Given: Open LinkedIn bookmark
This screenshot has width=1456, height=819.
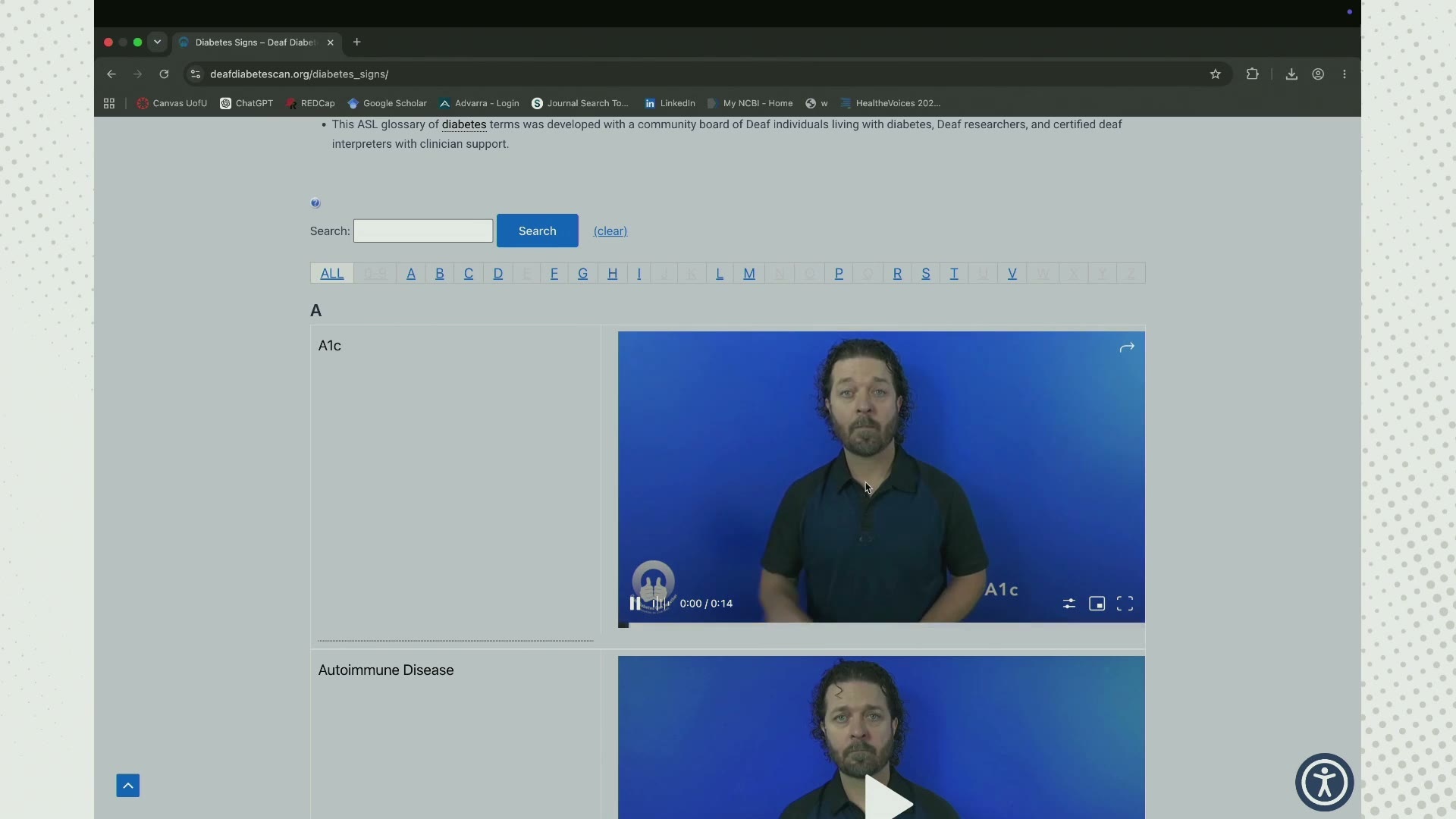Looking at the screenshot, I should coord(670,103).
